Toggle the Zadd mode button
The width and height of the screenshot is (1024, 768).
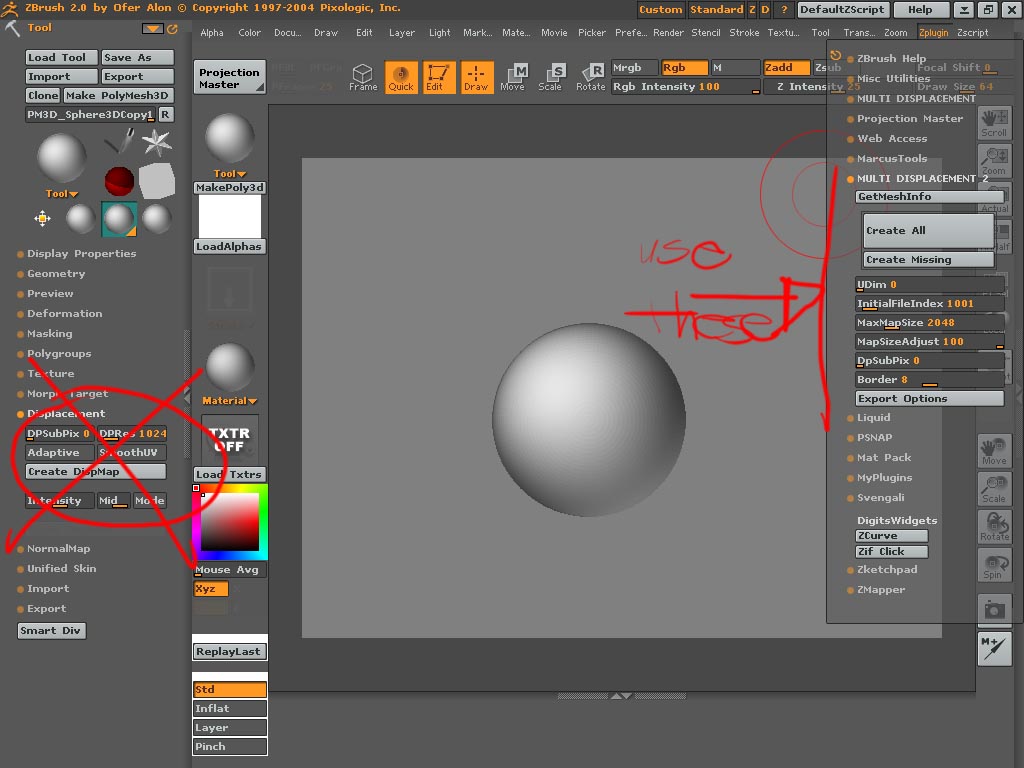(x=785, y=68)
